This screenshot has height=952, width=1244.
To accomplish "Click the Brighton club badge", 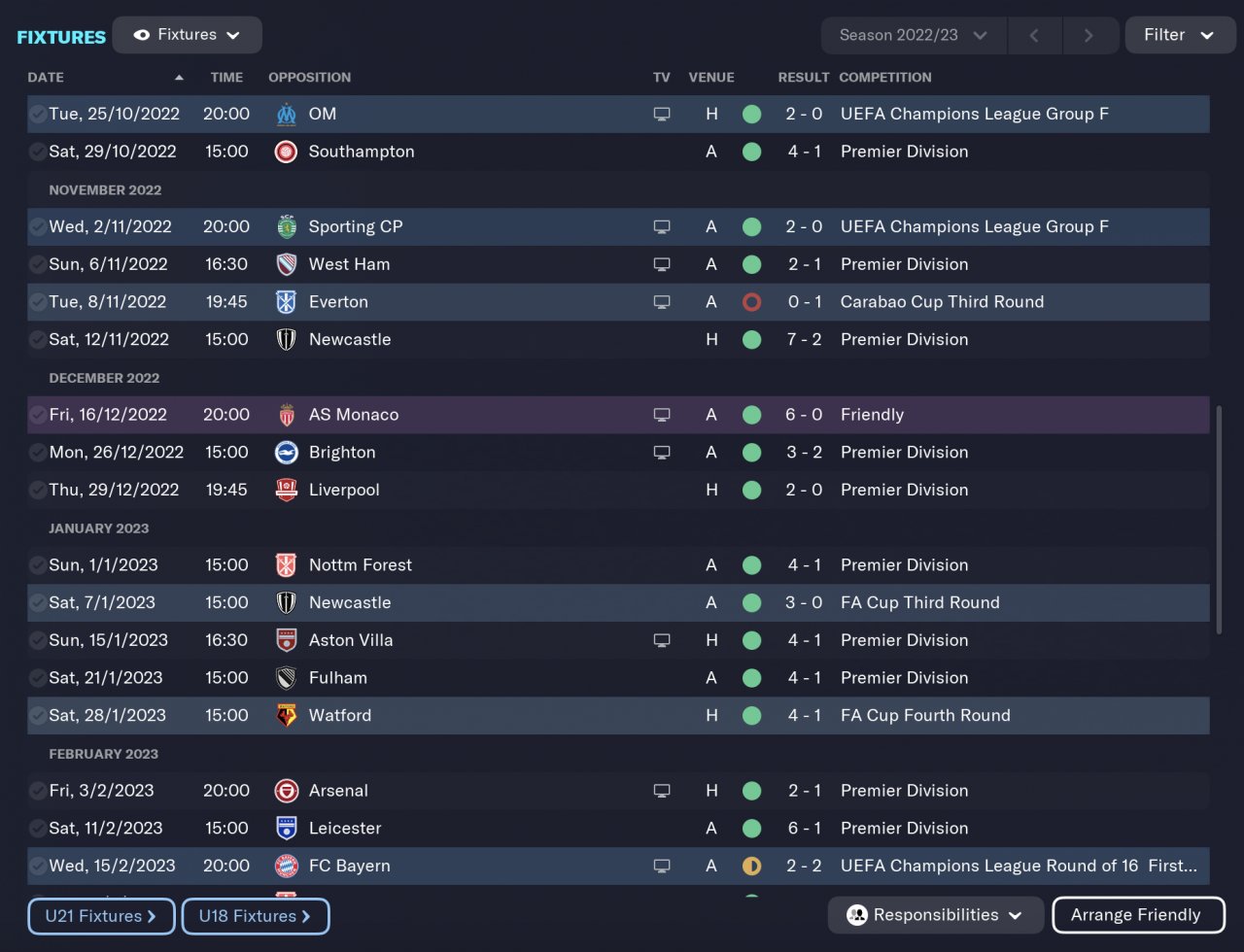I will (286, 453).
